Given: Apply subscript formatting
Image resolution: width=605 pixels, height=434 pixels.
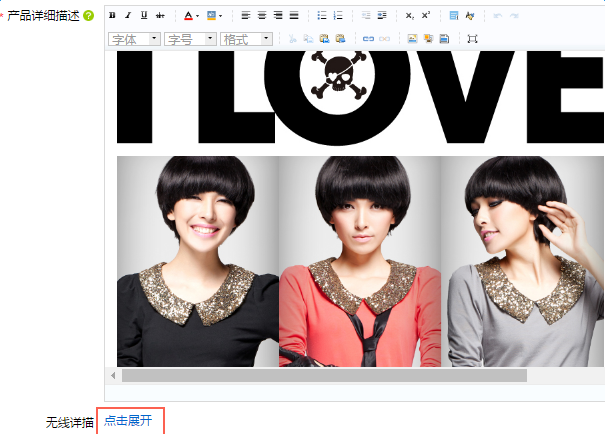Looking at the screenshot, I should coord(410,16).
